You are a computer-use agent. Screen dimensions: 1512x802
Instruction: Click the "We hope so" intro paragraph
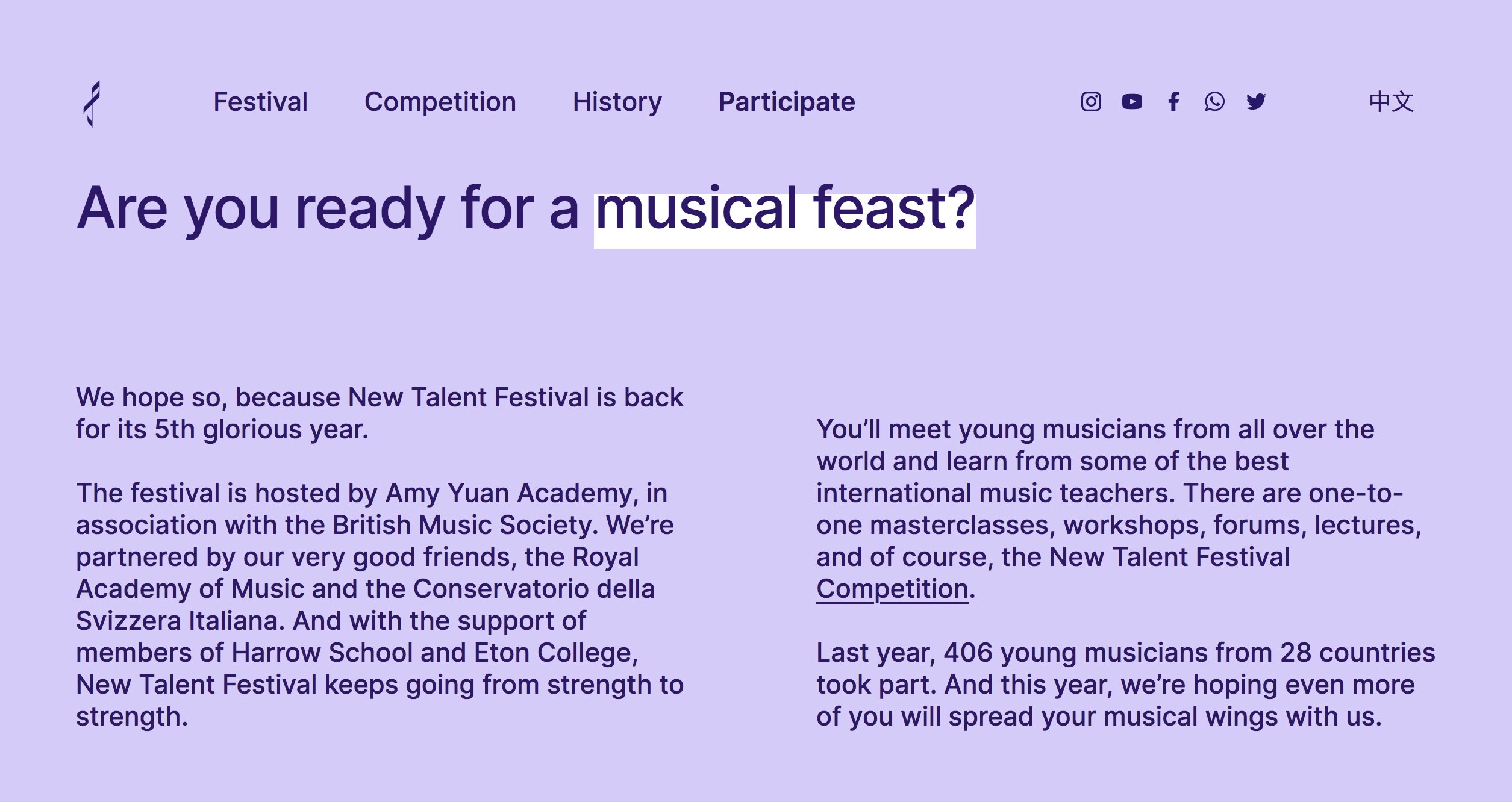tap(380, 414)
